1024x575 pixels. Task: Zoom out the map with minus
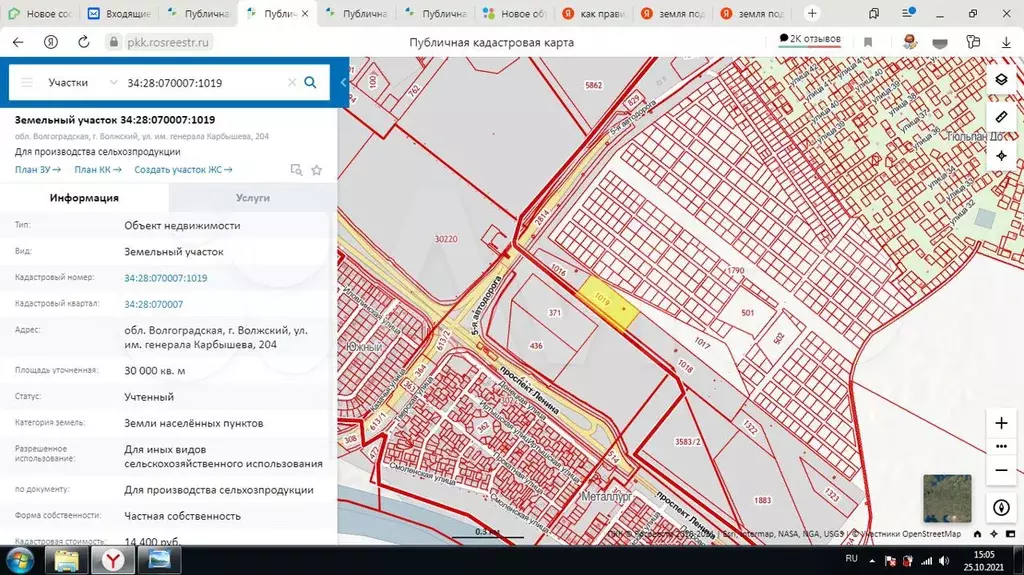(1001, 470)
